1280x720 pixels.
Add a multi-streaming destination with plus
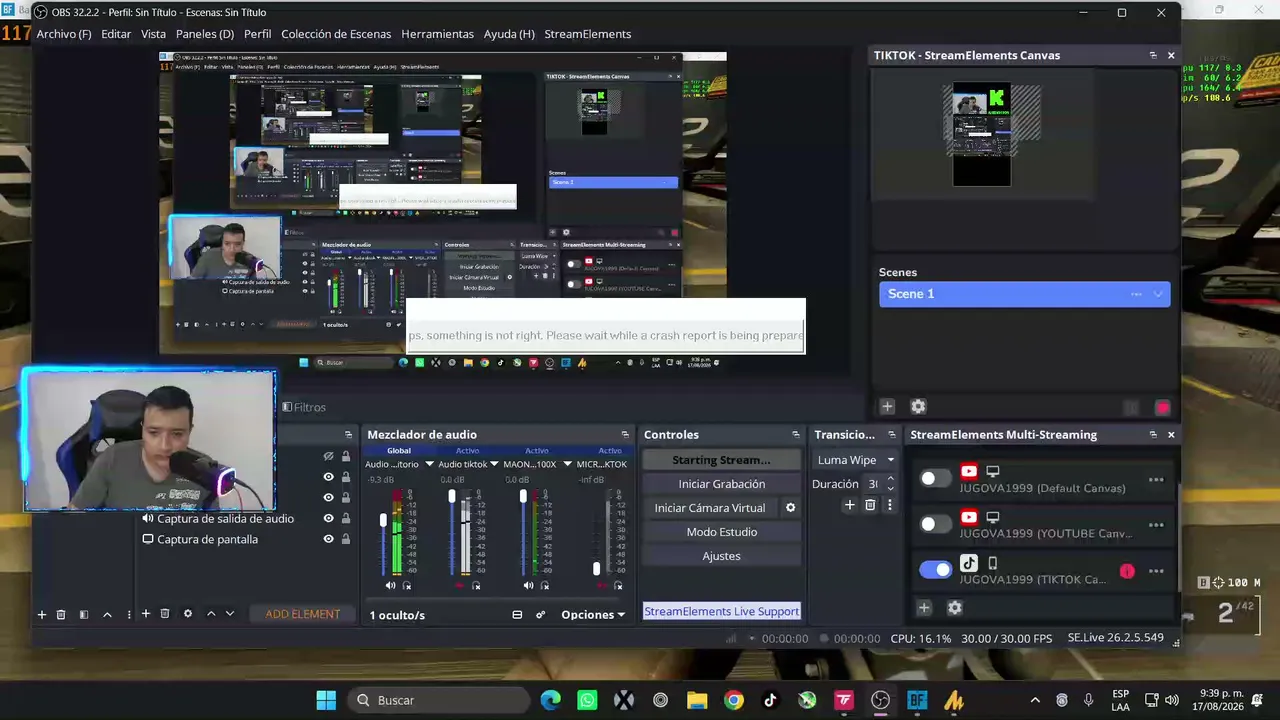pyautogui.click(x=924, y=608)
